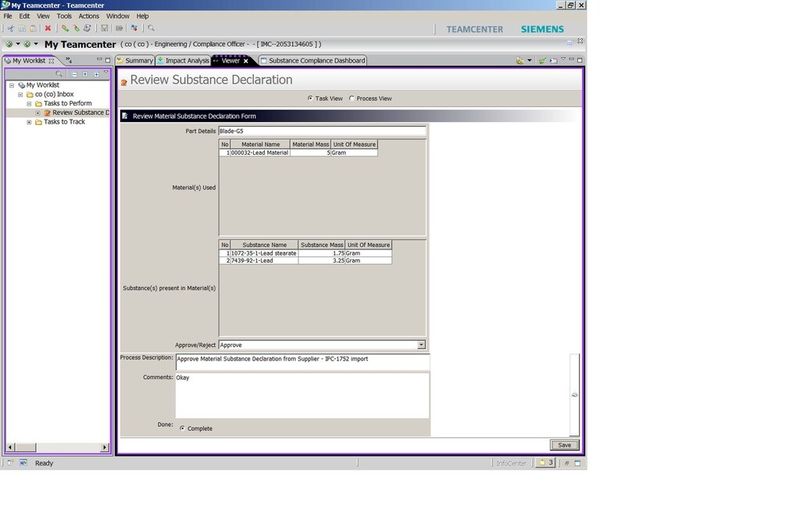Open the Approve/Reject dropdown
800x516 pixels.
click(421, 345)
